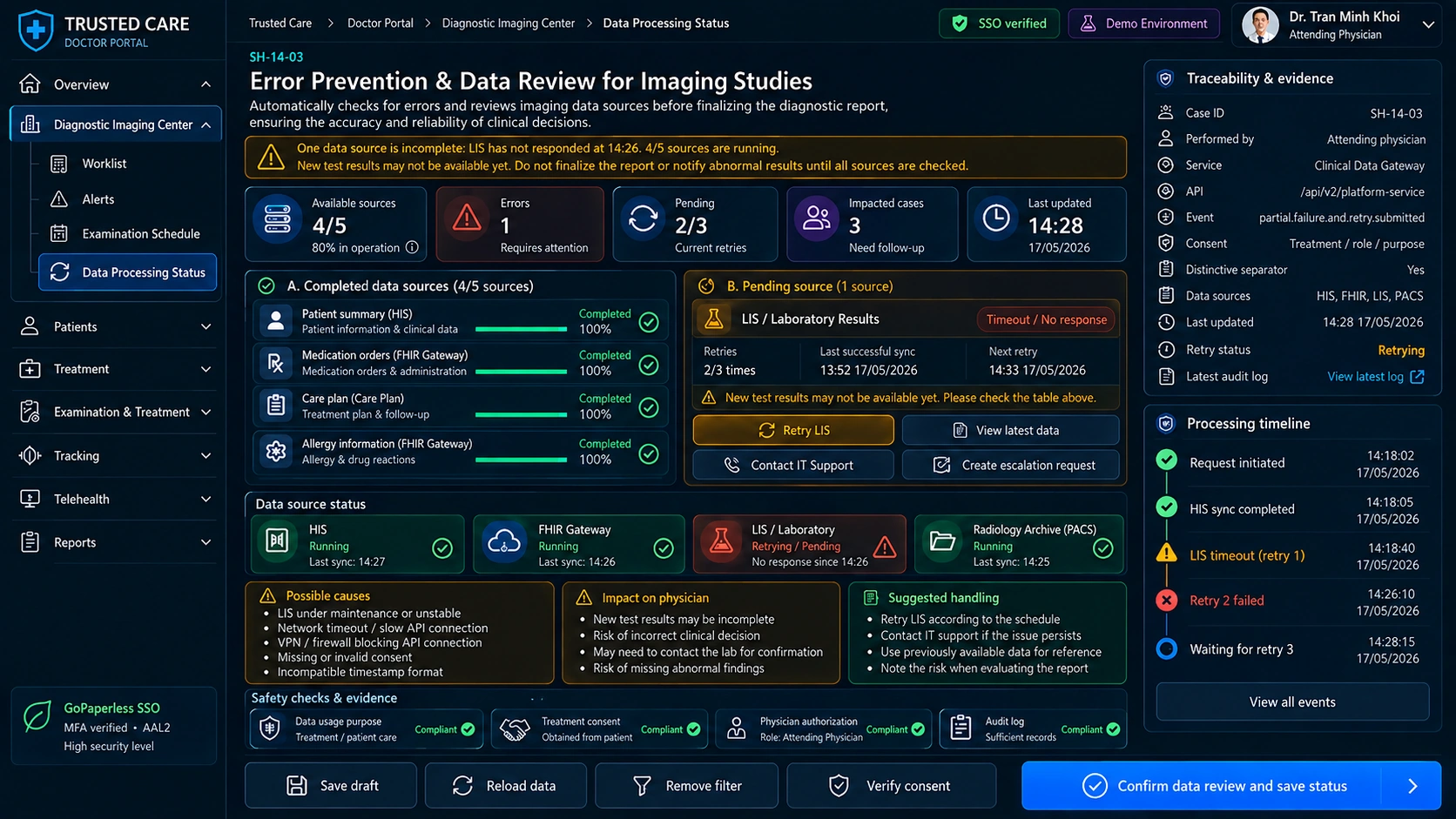Viewport: 1456px width, 819px height.
Task: Click the Radiology Archive folder icon
Action: pos(942,541)
